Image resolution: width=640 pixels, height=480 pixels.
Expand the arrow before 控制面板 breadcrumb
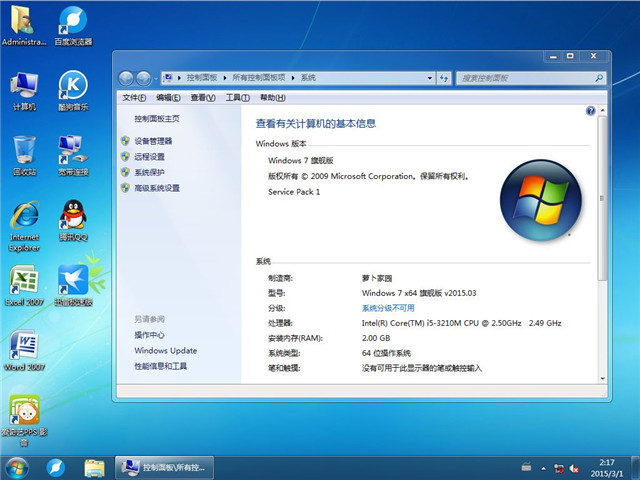coord(179,78)
